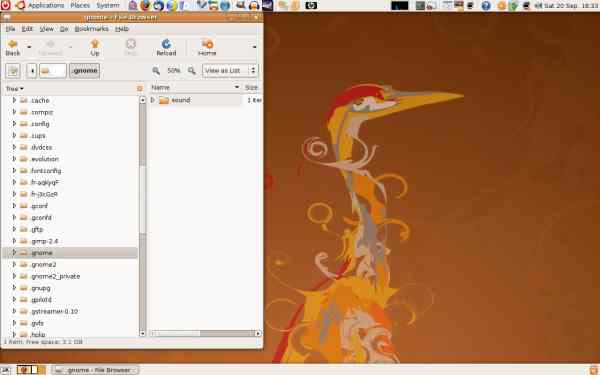This screenshot has width=600, height=375.
Task: Expand the .evolution tree folder
Action: tap(14, 159)
